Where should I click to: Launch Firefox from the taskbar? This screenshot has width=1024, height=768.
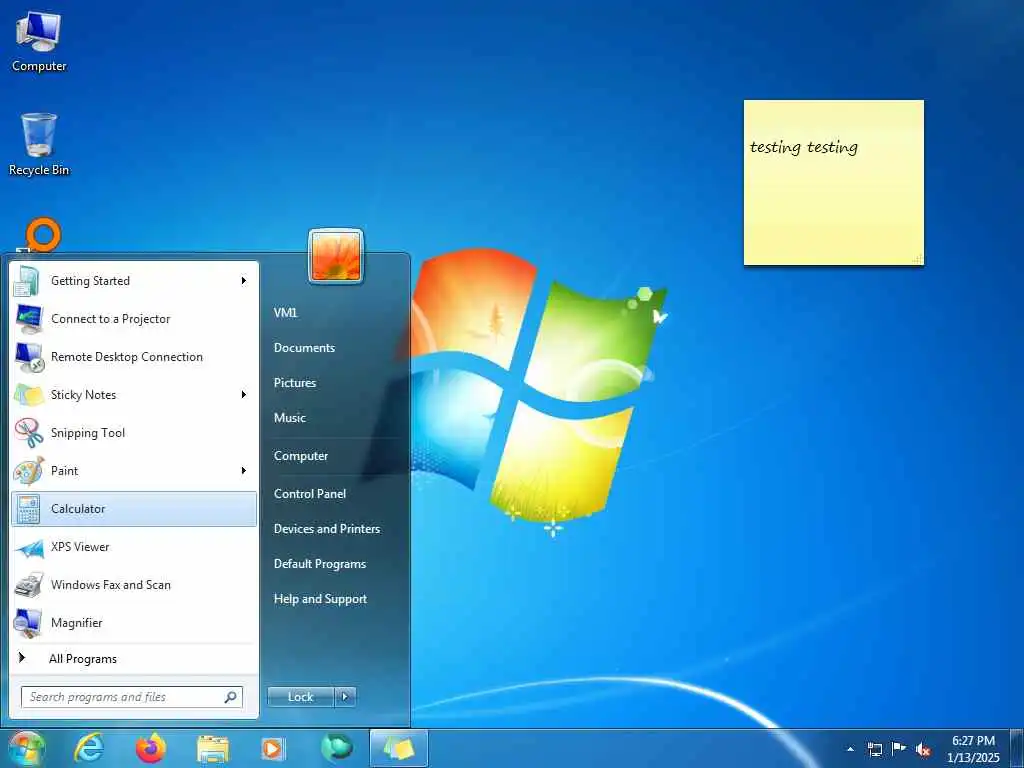point(150,748)
